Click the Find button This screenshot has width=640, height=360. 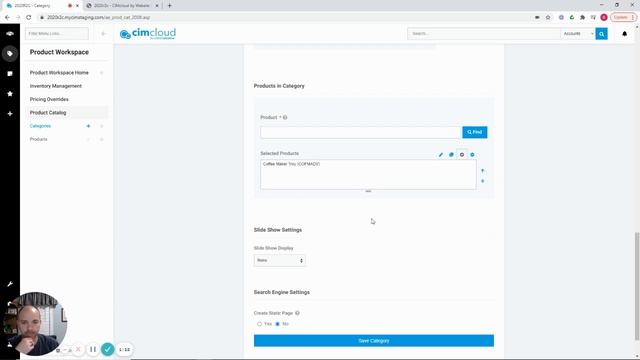[475, 132]
